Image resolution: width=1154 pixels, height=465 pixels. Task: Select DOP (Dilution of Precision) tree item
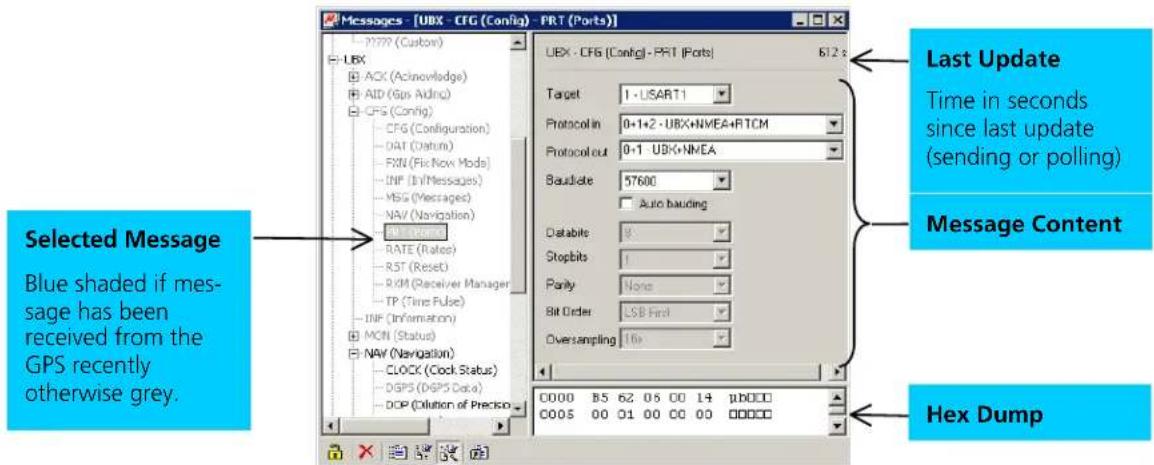(x=447, y=405)
